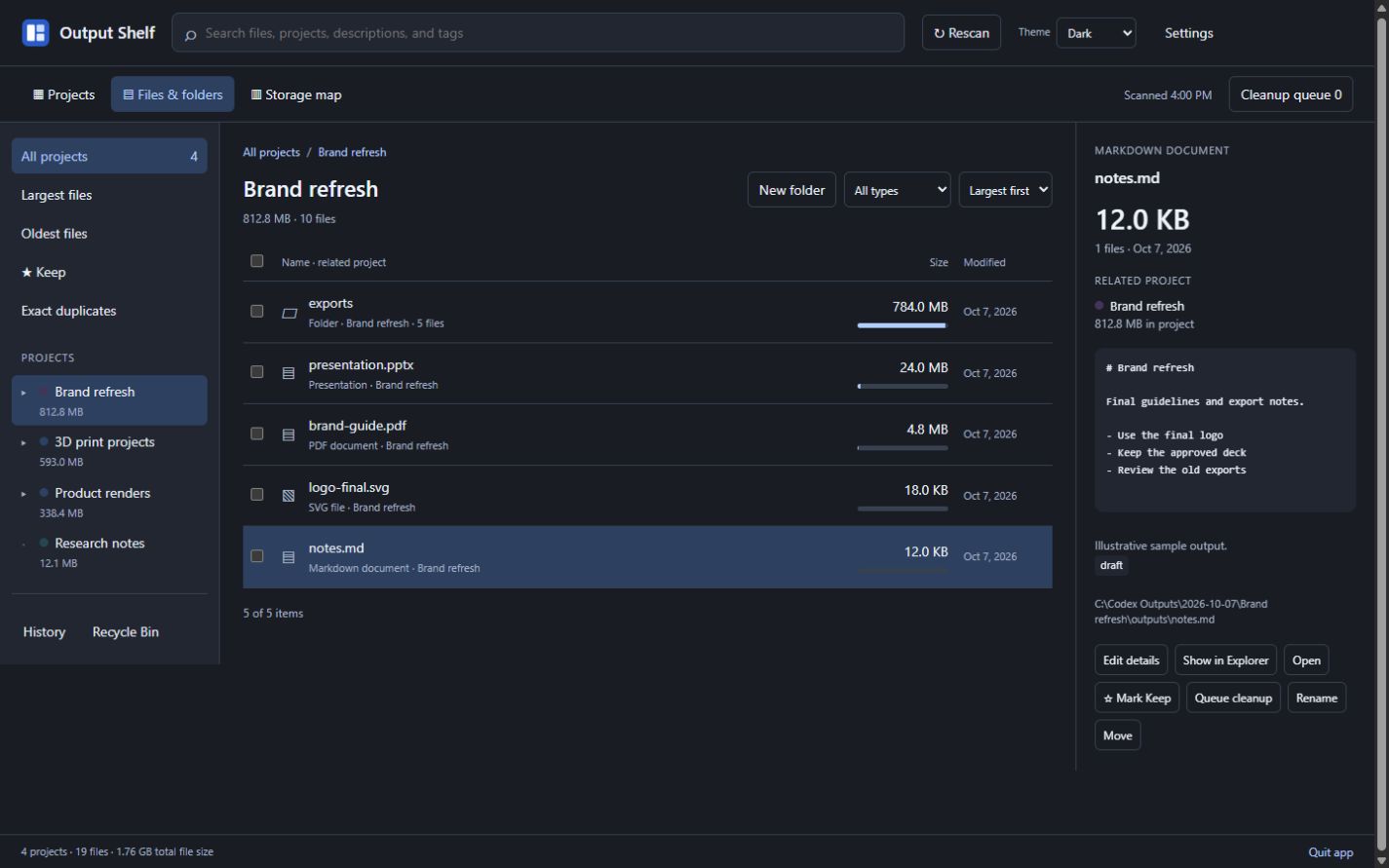Click the Brand refresh breadcrumb item
This screenshot has width=1389, height=868.
[352, 152]
